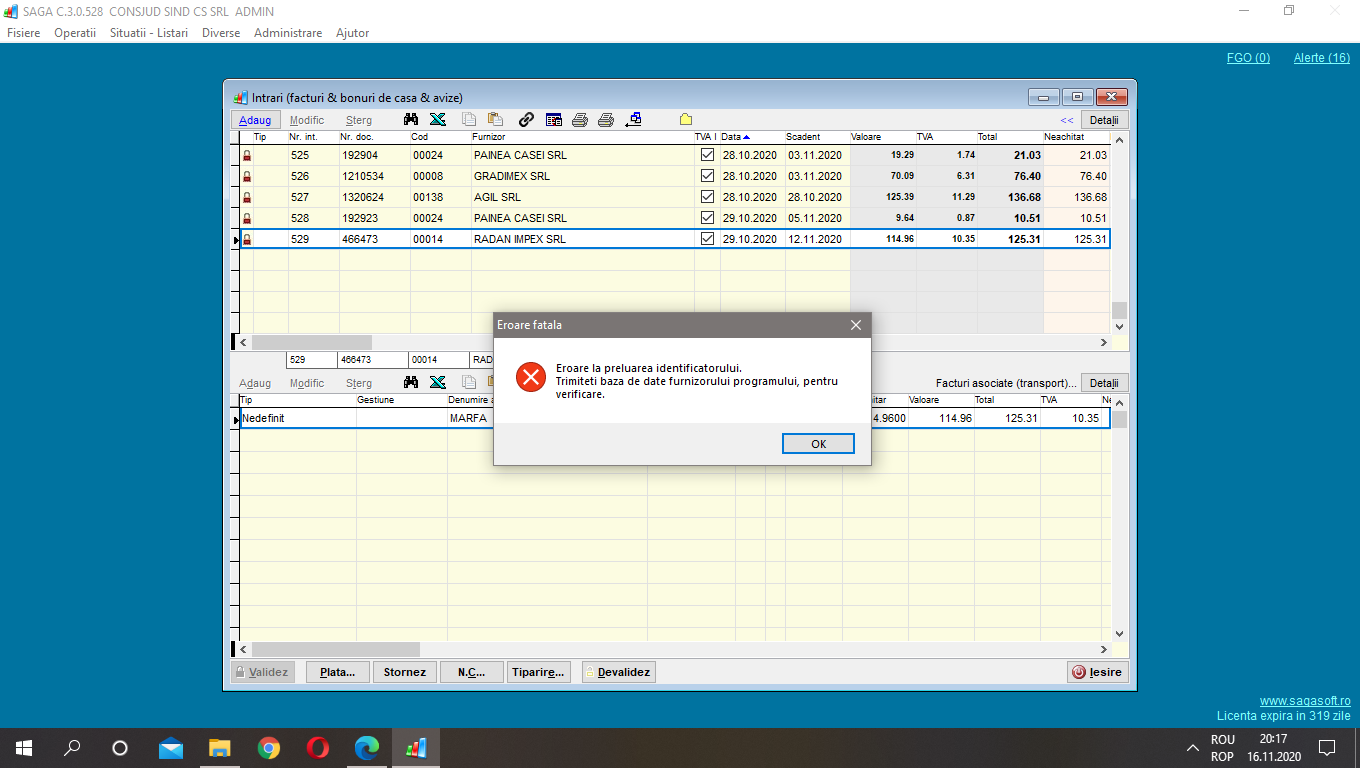Toggle TVA checkbox for row 528
1360x768 pixels.
707,218
